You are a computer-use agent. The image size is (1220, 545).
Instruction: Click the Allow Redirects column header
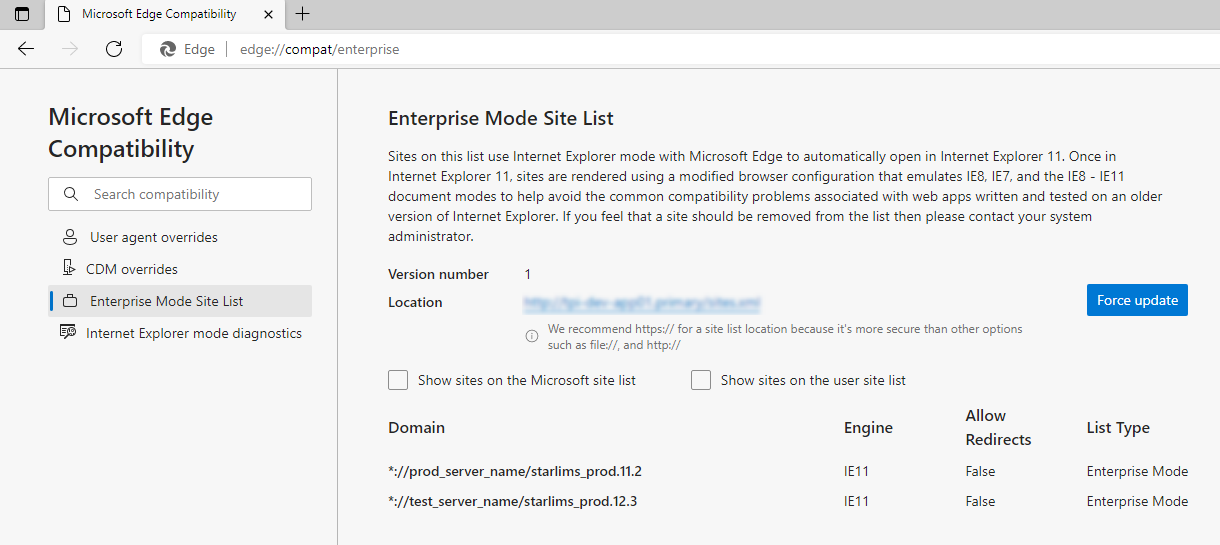pos(998,427)
